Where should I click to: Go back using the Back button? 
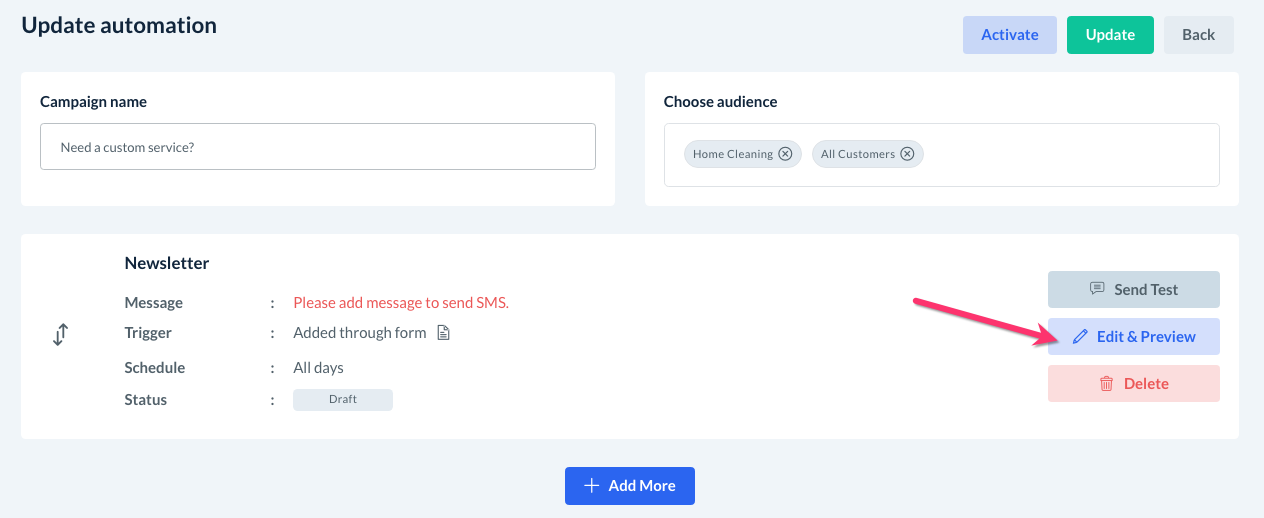click(x=1198, y=35)
